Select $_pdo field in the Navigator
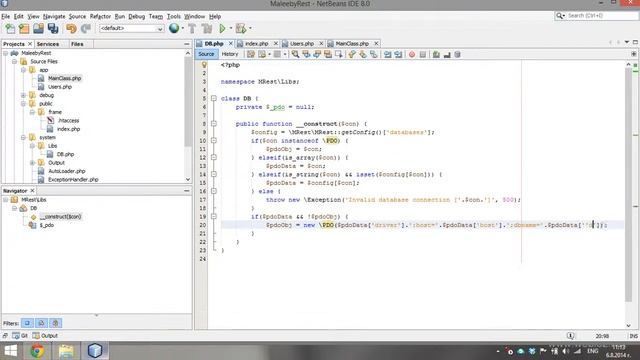The image size is (640, 360). (47, 225)
